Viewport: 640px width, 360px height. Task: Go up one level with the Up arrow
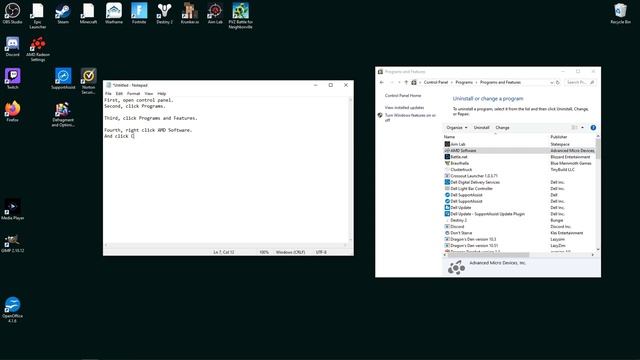pyautogui.click(x=406, y=82)
